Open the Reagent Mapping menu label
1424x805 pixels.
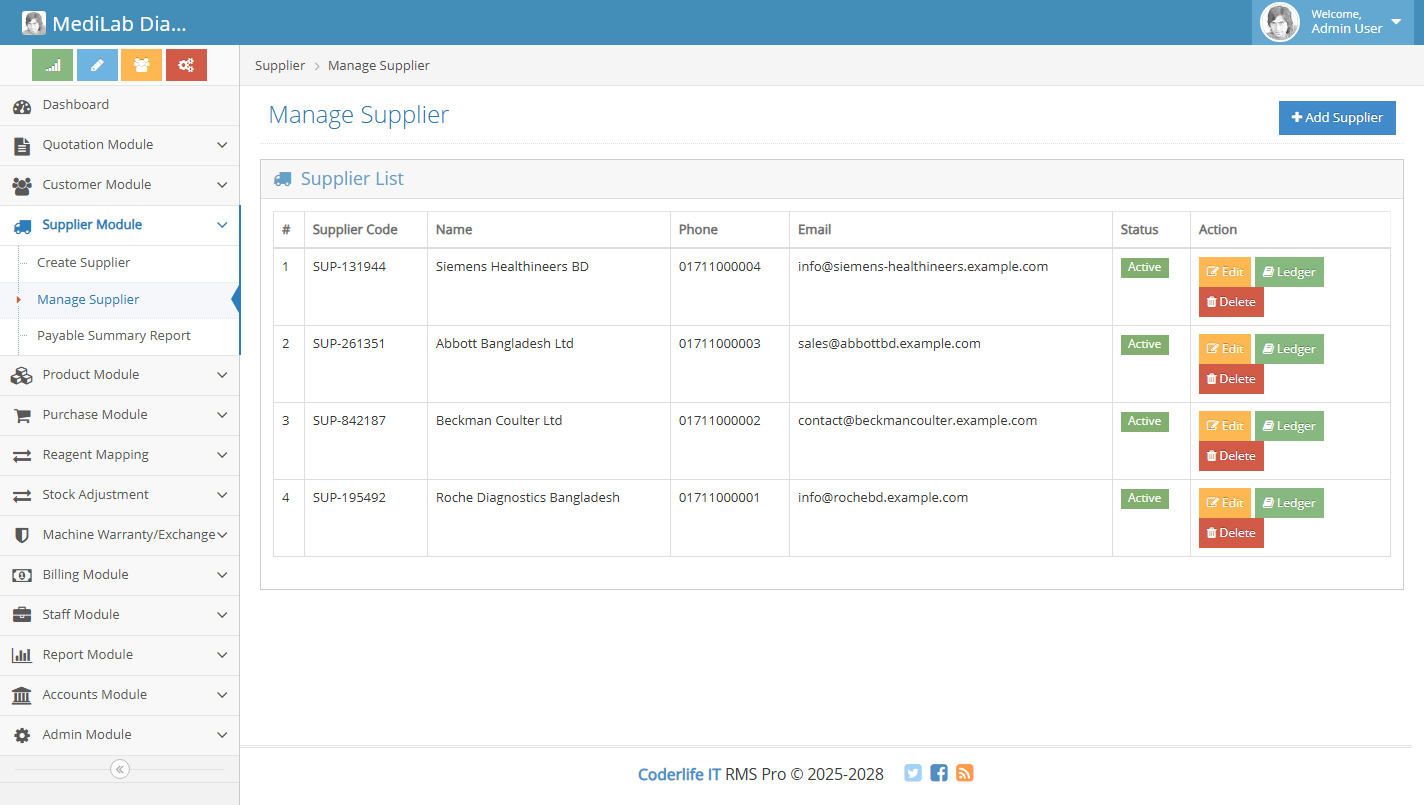click(95, 455)
